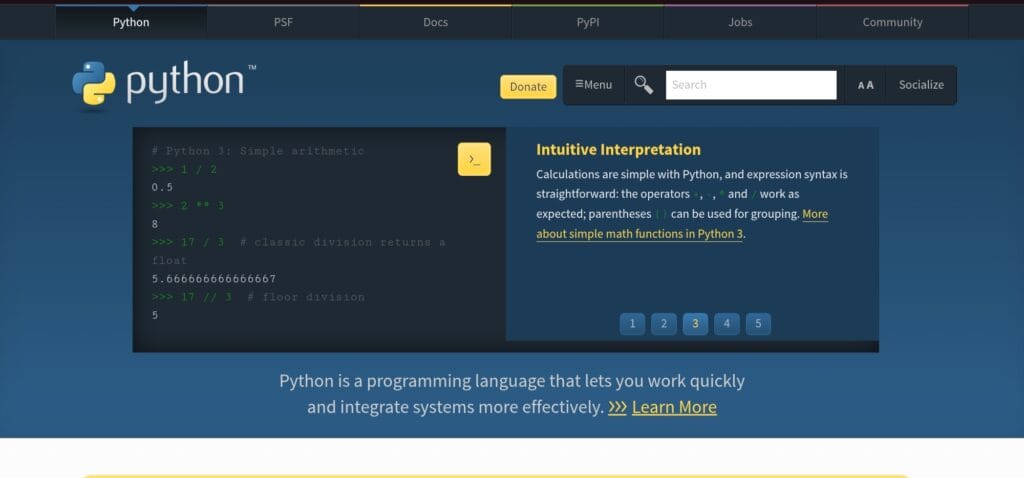1024x478 pixels.
Task: Go to the PyPI tab
Action: click(587, 22)
